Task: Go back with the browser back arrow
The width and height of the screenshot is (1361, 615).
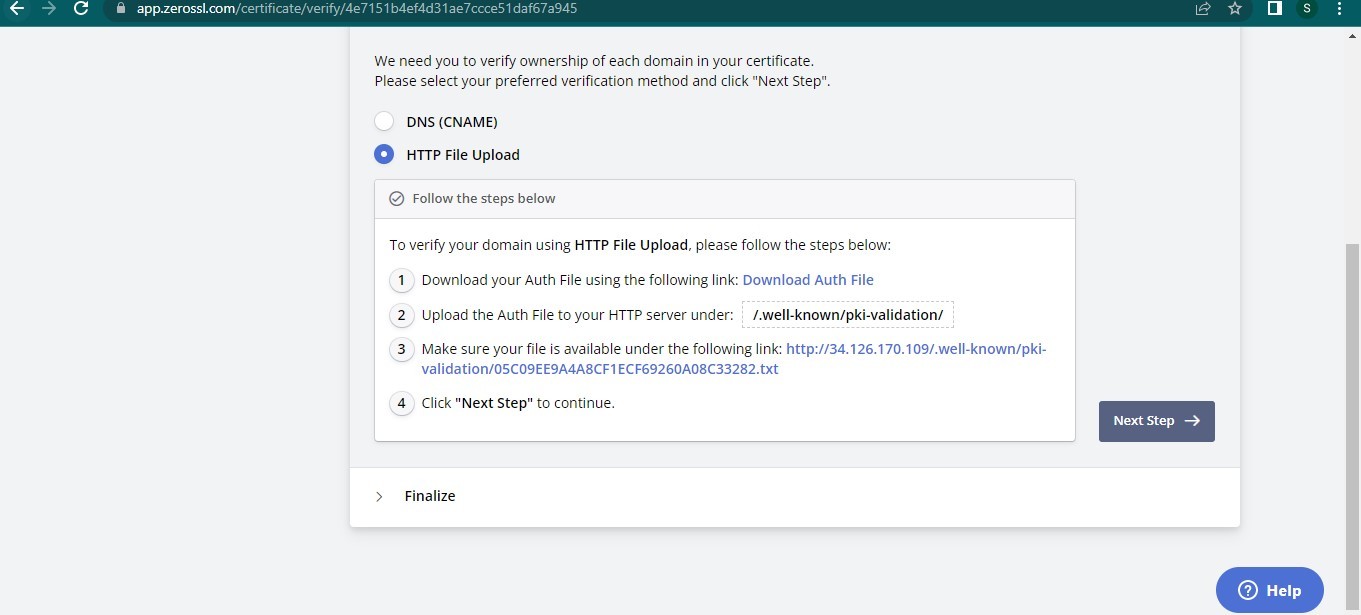Action: click(16, 8)
